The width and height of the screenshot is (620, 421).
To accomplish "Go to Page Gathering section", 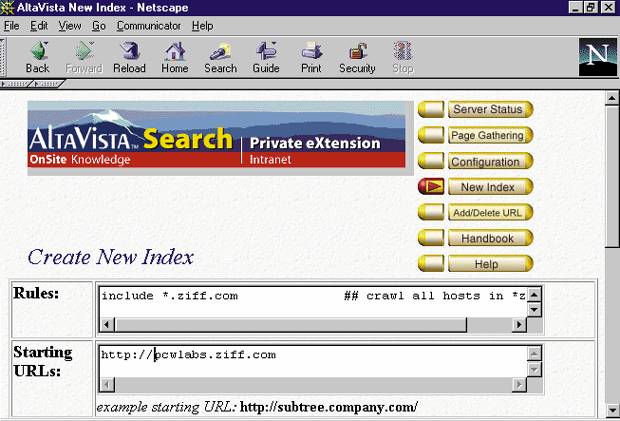I will (x=487, y=135).
